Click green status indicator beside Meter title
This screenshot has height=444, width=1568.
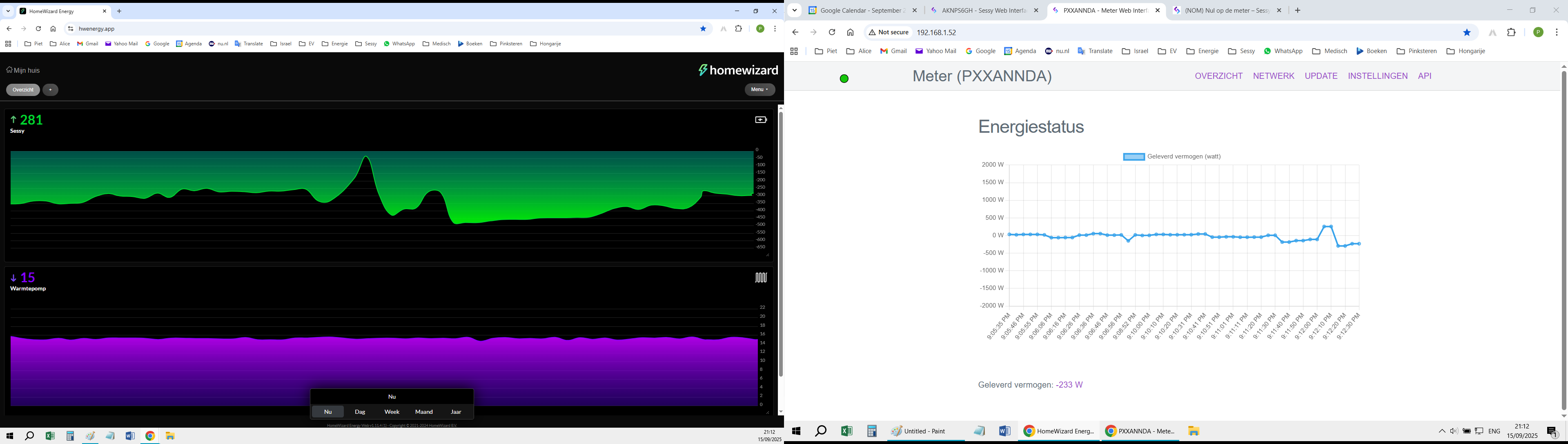pyautogui.click(x=844, y=78)
